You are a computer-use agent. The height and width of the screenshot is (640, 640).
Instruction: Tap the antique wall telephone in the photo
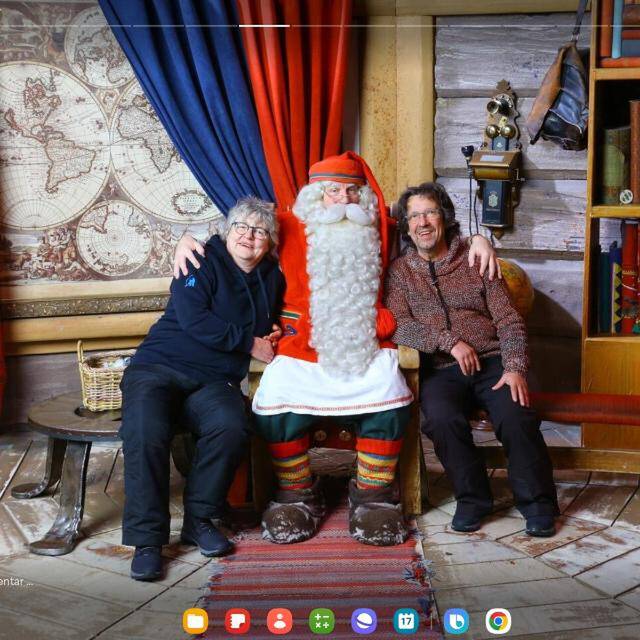(x=497, y=160)
